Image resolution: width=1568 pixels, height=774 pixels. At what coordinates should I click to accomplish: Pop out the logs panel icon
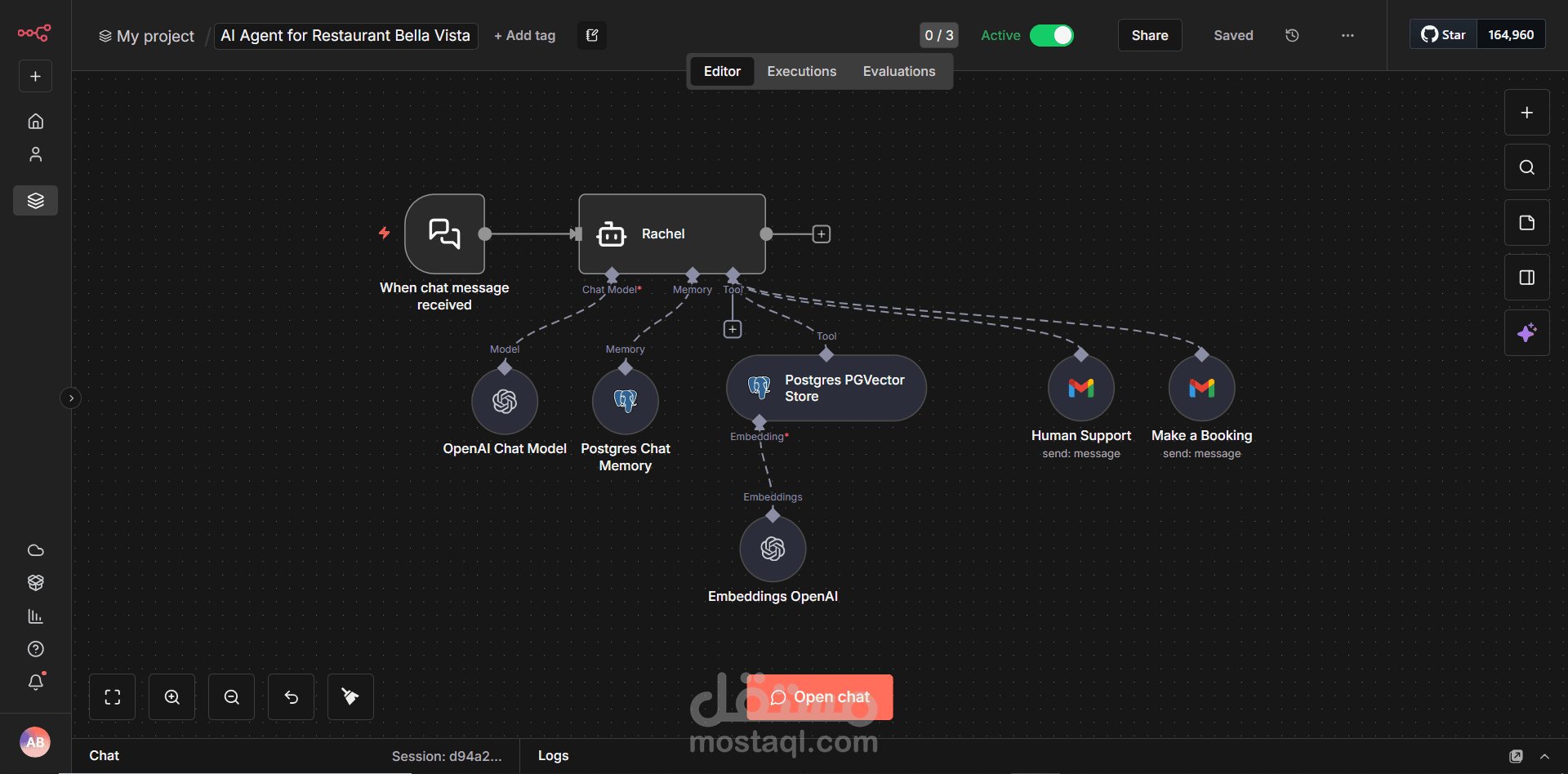click(1516, 757)
